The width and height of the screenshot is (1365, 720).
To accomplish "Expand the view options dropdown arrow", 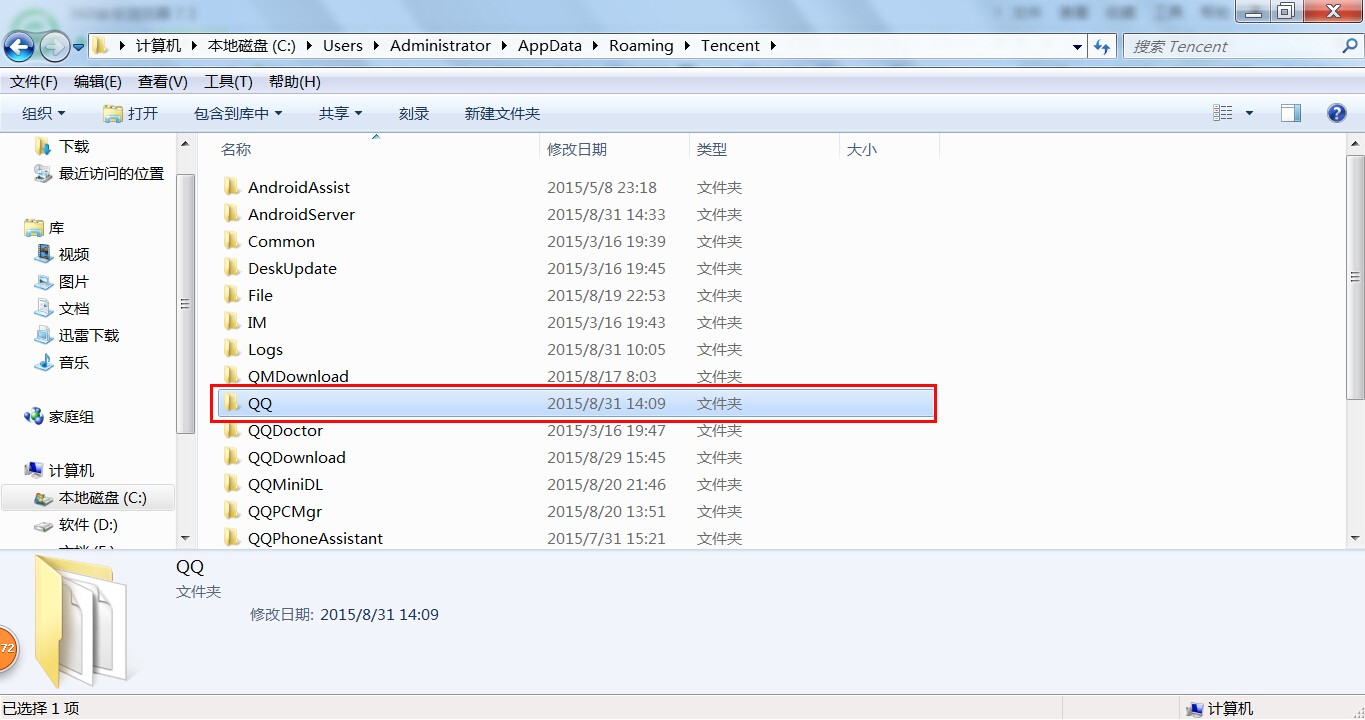I will pos(1249,113).
